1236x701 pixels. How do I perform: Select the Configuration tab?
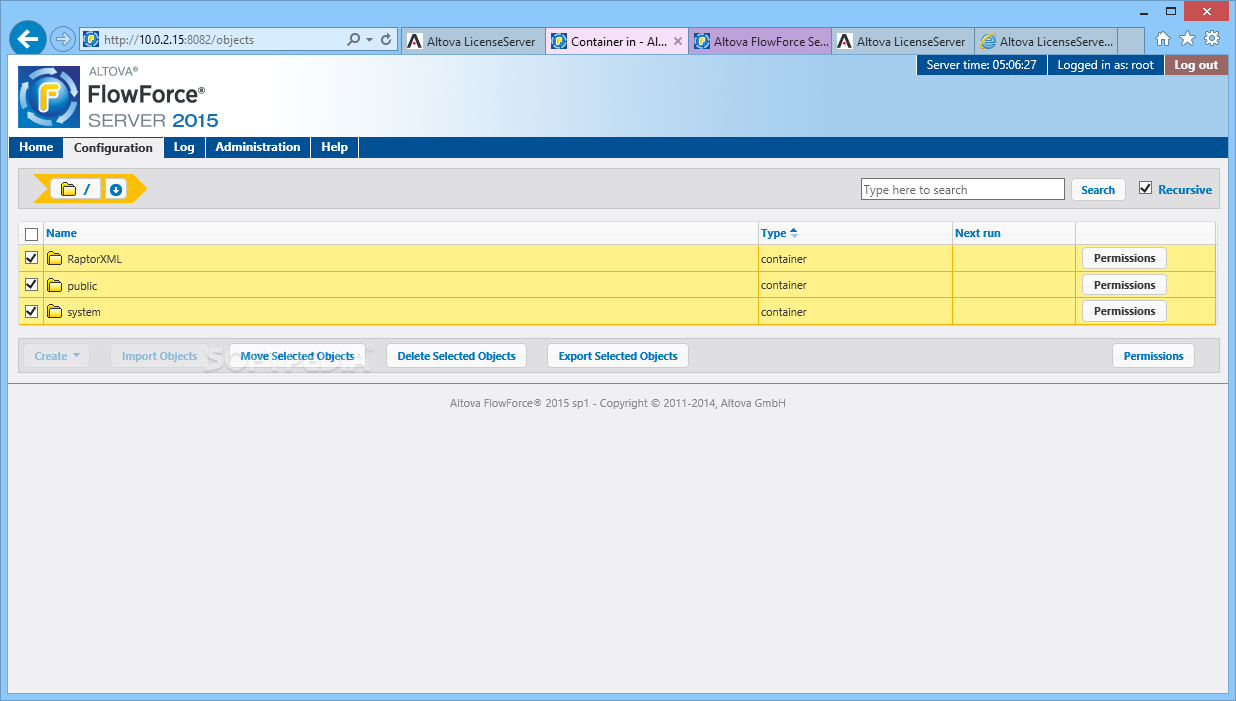[x=113, y=148]
